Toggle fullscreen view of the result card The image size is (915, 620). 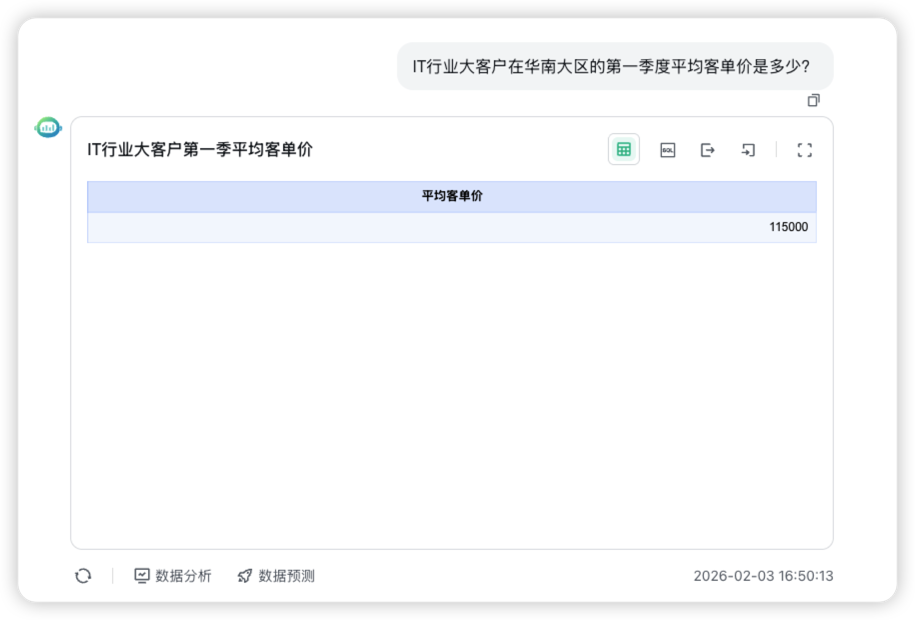pyautogui.click(x=805, y=149)
